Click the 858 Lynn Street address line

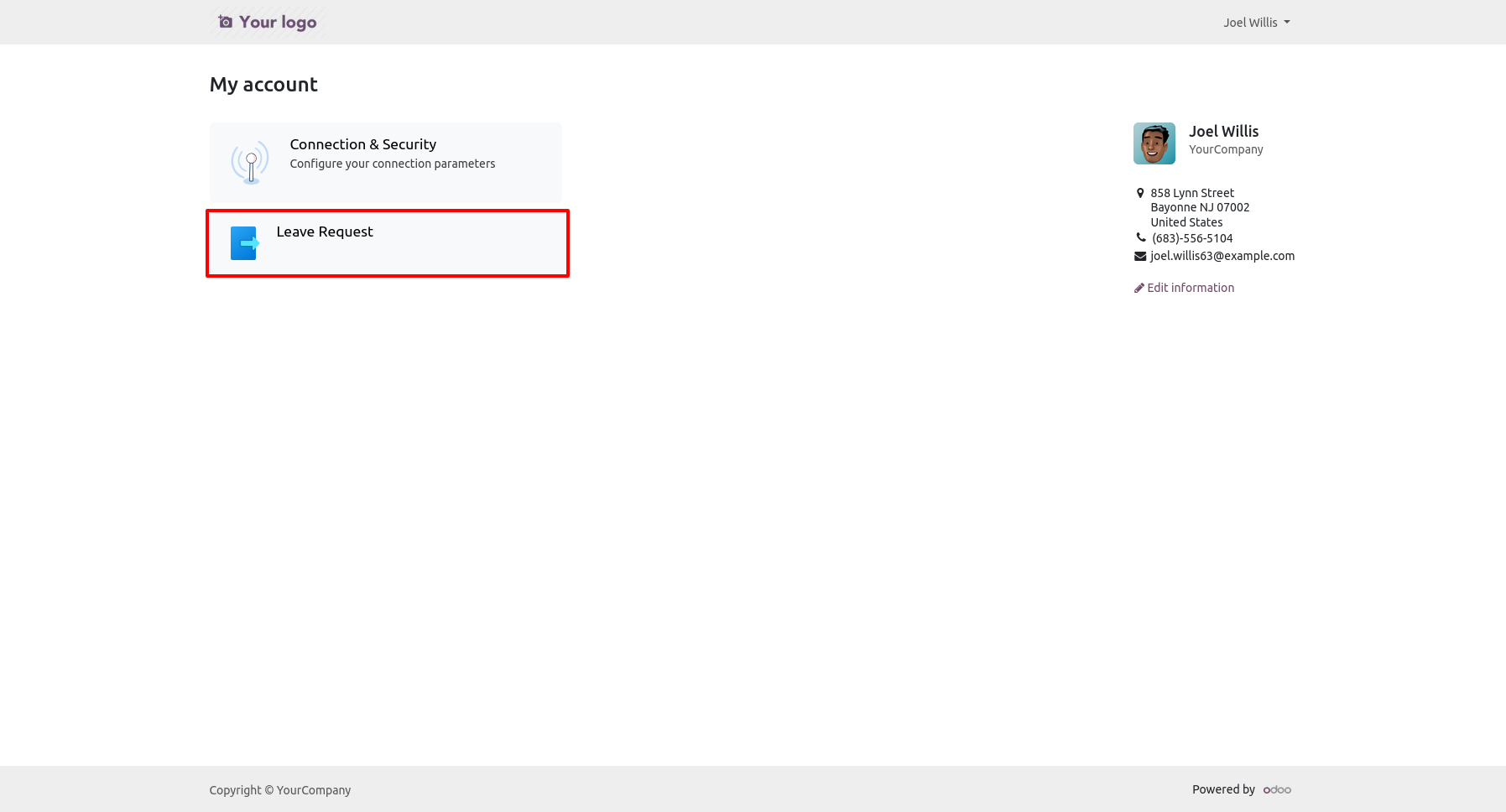coord(1191,193)
